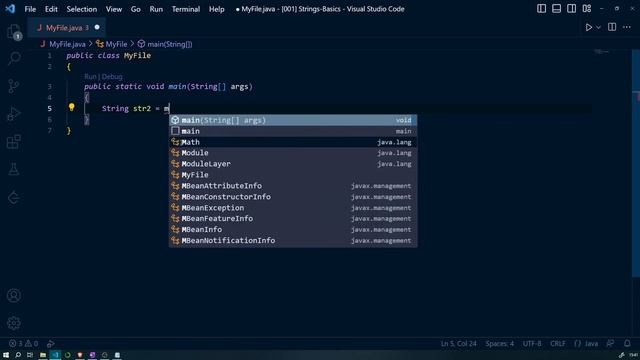Select the ModuleLayer suggestion
Screen dimensions: 640x360
point(293,164)
